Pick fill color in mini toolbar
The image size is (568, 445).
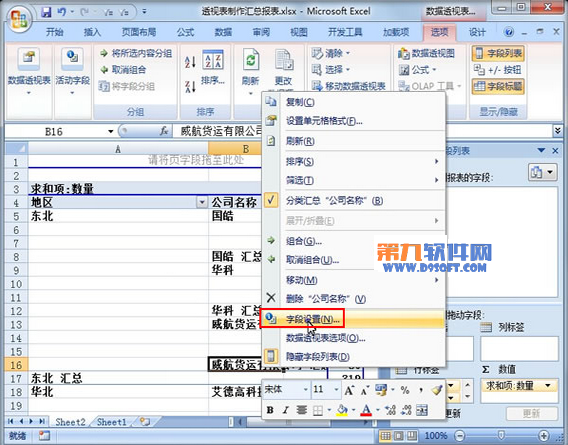(x=342, y=410)
